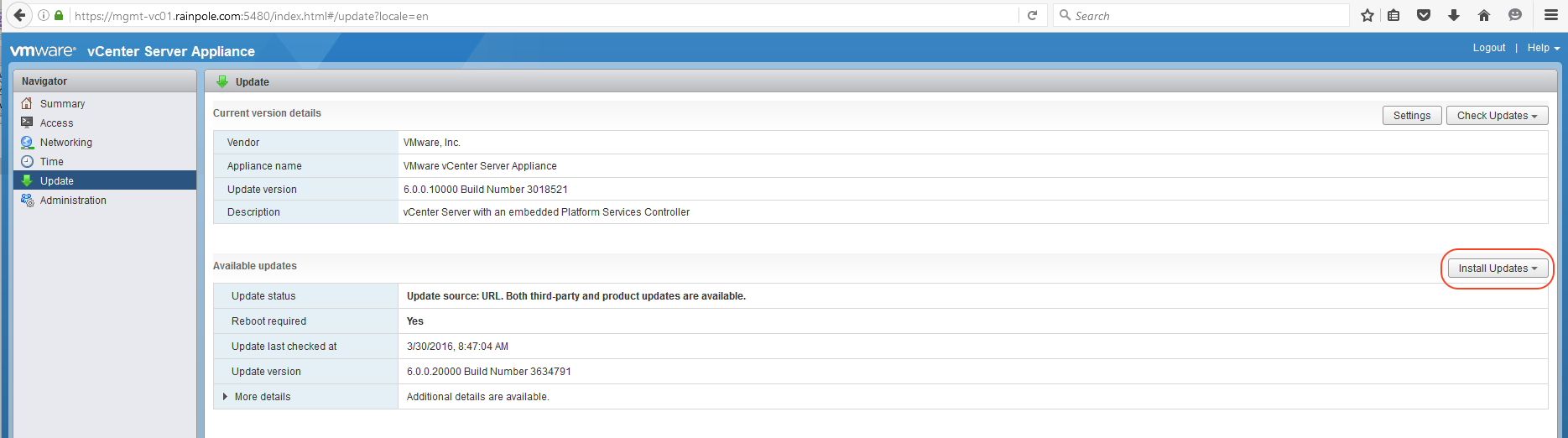Select Update in the Navigator

click(57, 181)
